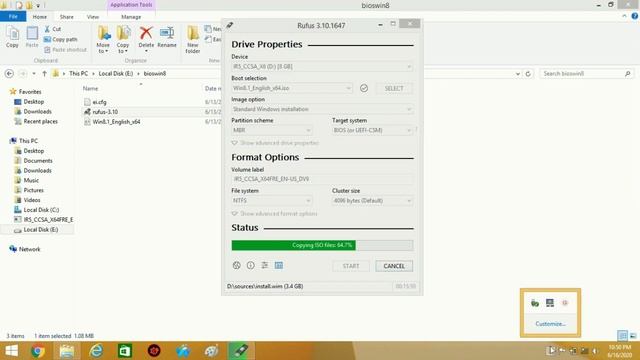The width and height of the screenshot is (640, 360).
Task: Go back with Explorer back arrow
Action: point(9,74)
